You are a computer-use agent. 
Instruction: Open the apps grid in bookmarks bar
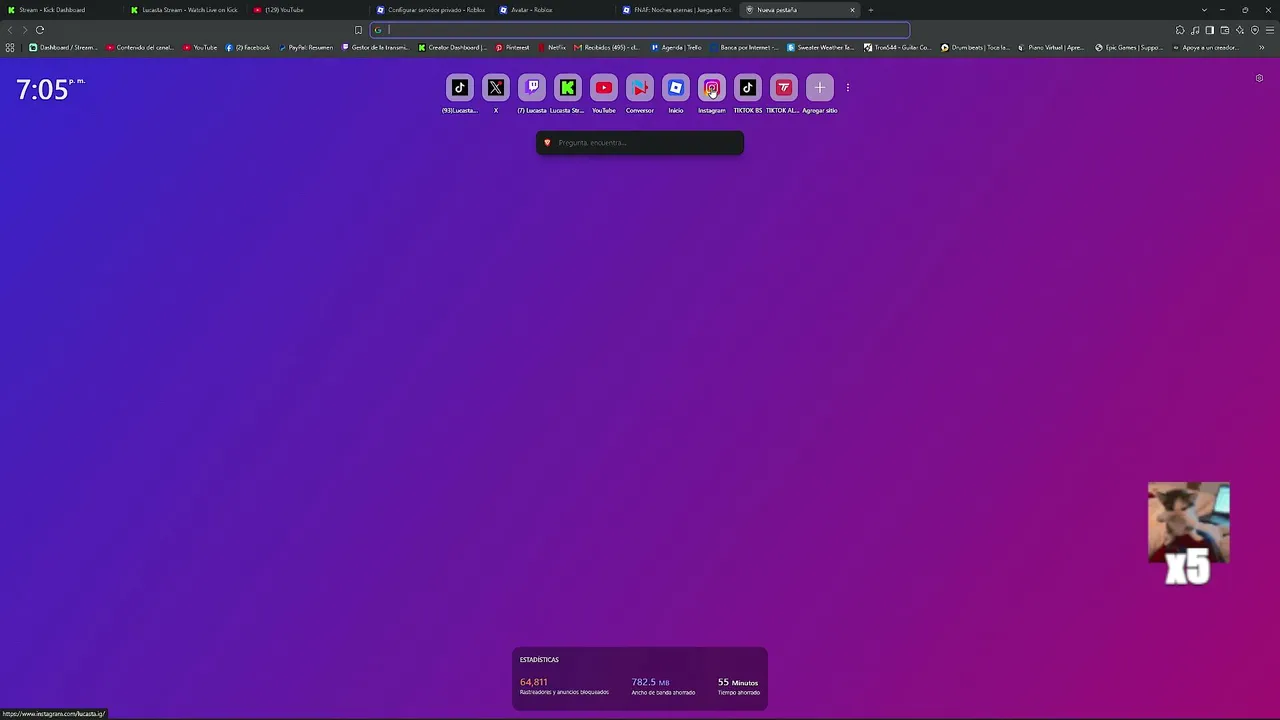(x=10, y=47)
